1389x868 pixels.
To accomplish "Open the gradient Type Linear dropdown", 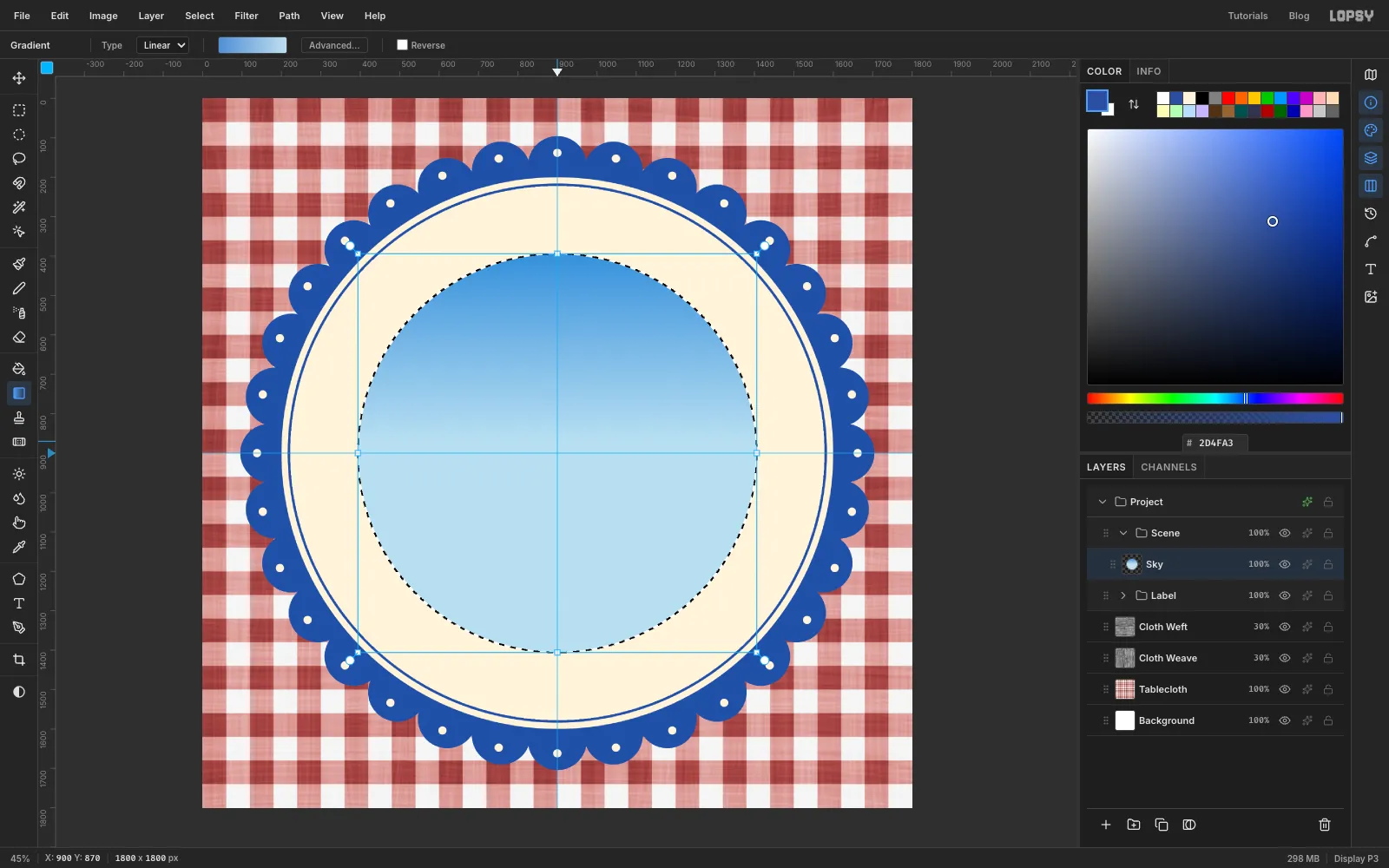I will click(x=163, y=45).
